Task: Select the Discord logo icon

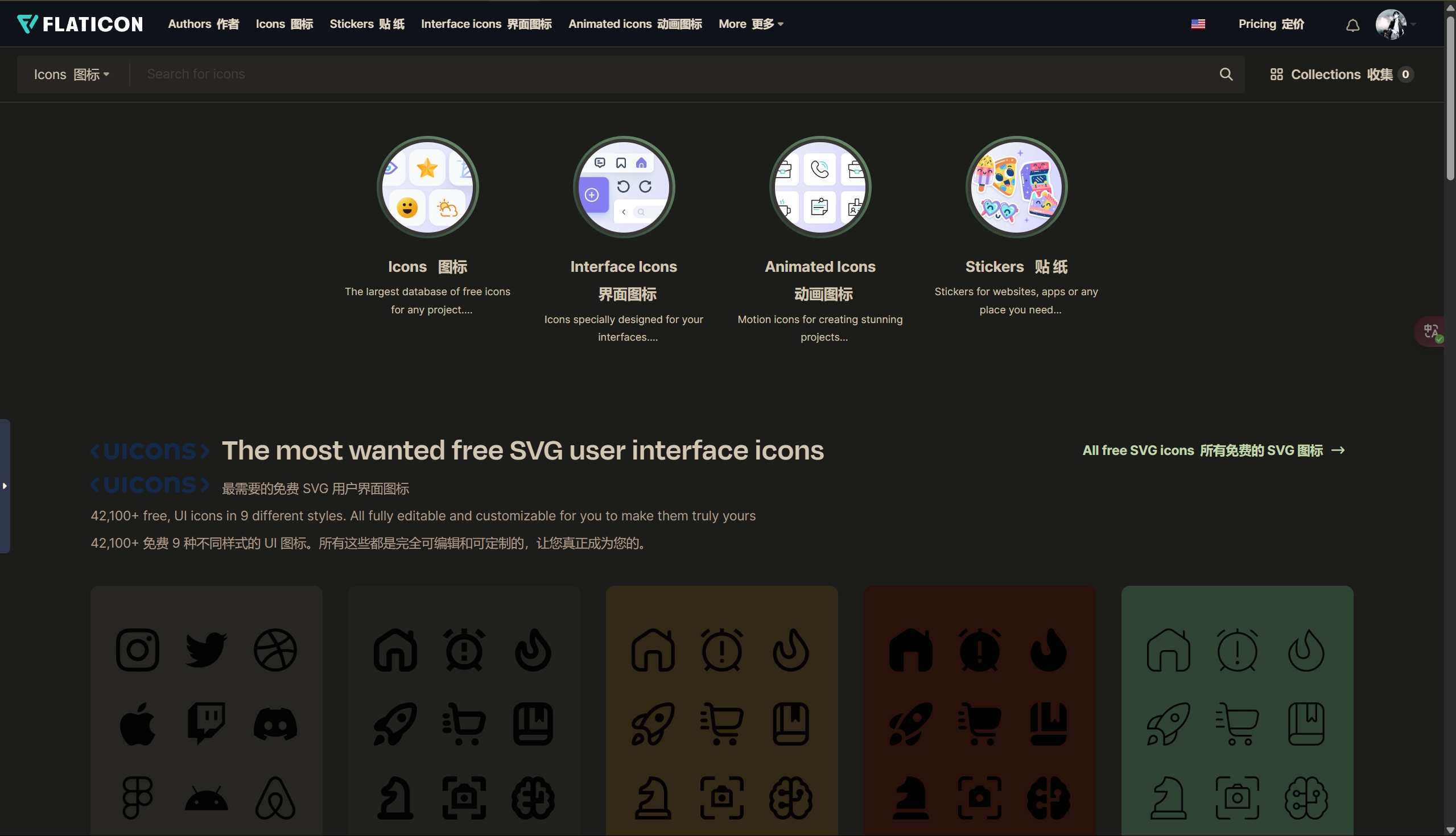Action: tap(275, 724)
